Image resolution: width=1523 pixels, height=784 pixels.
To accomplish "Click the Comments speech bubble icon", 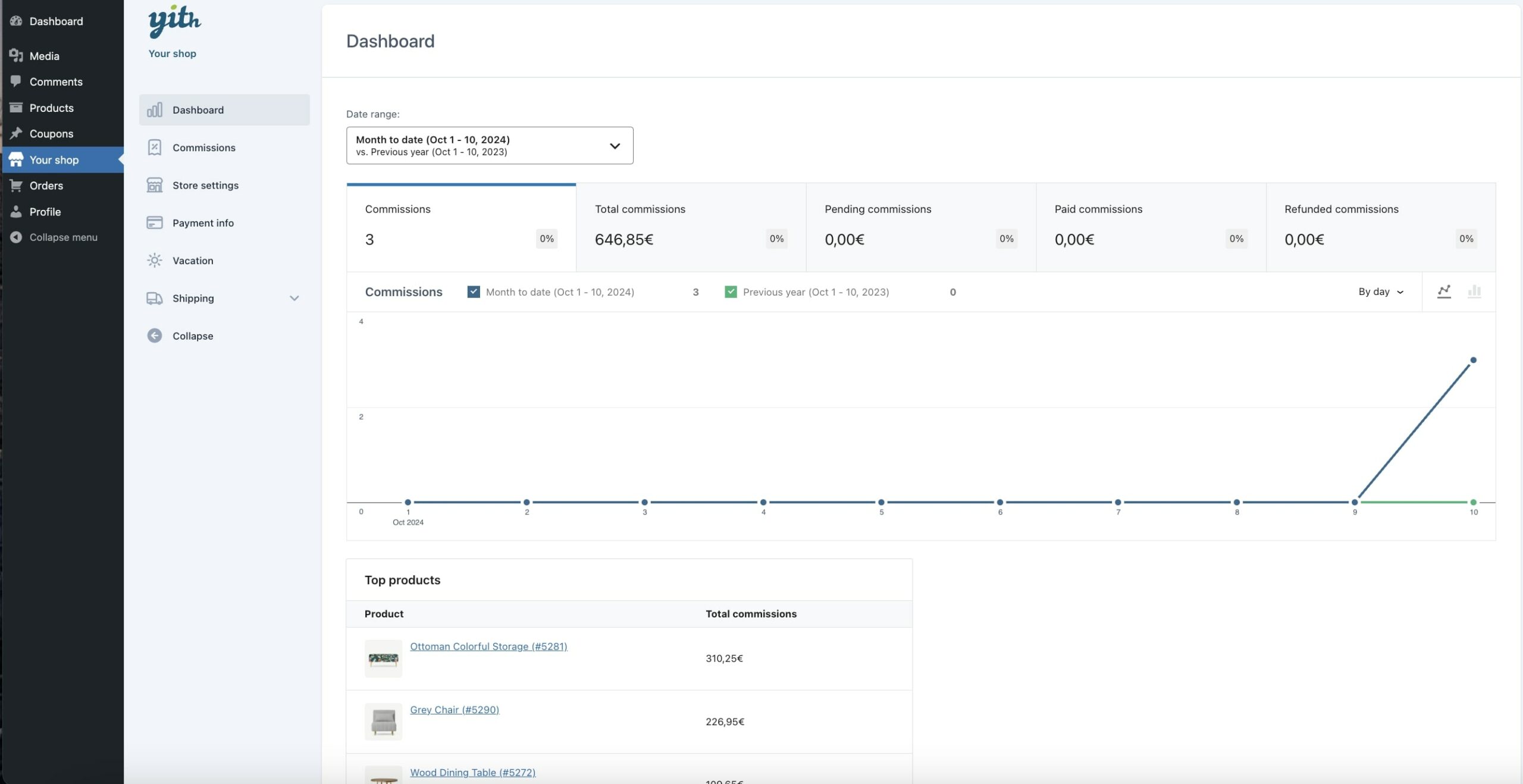I will pos(16,81).
